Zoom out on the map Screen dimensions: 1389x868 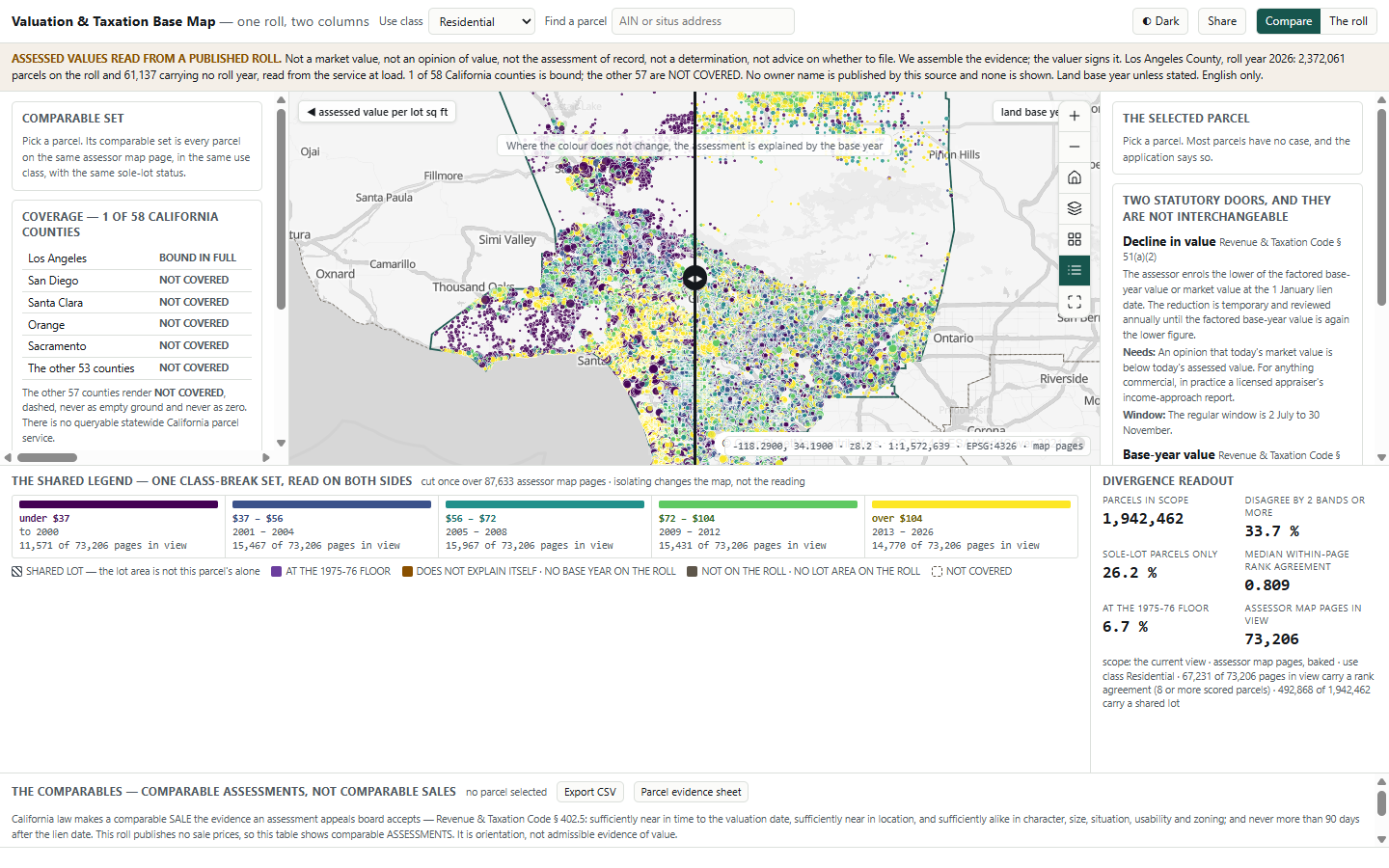pyautogui.click(x=1075, y=147)
